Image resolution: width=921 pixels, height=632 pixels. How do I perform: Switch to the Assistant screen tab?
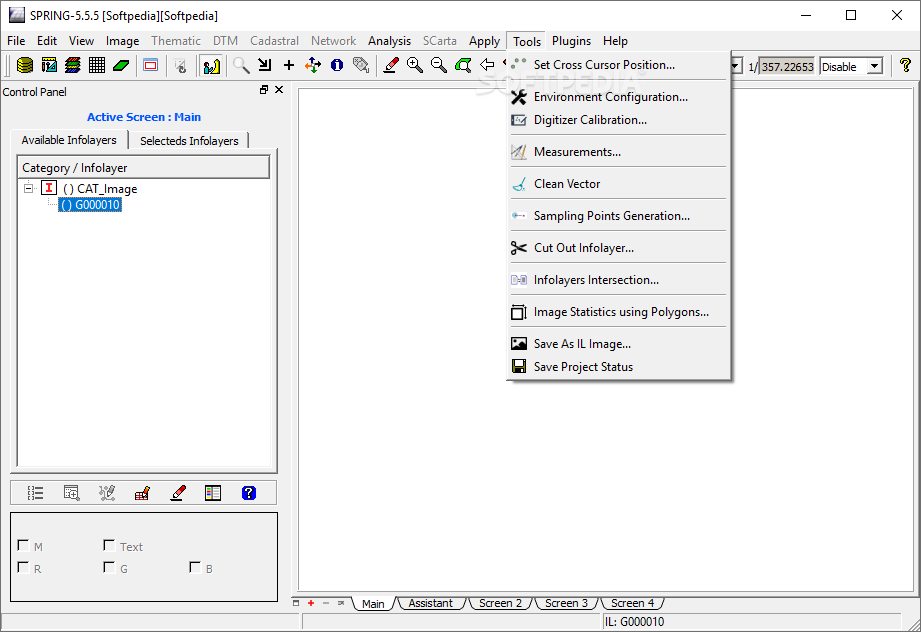point(431,603)
